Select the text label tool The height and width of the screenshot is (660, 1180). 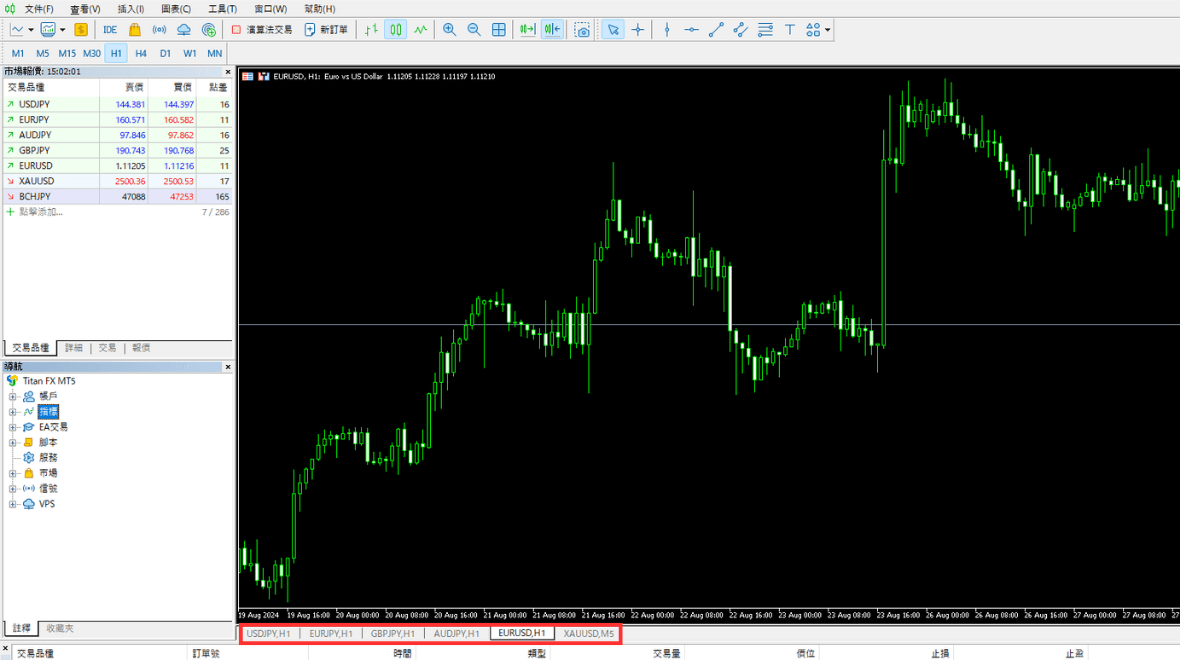click(x=789, y=30)
